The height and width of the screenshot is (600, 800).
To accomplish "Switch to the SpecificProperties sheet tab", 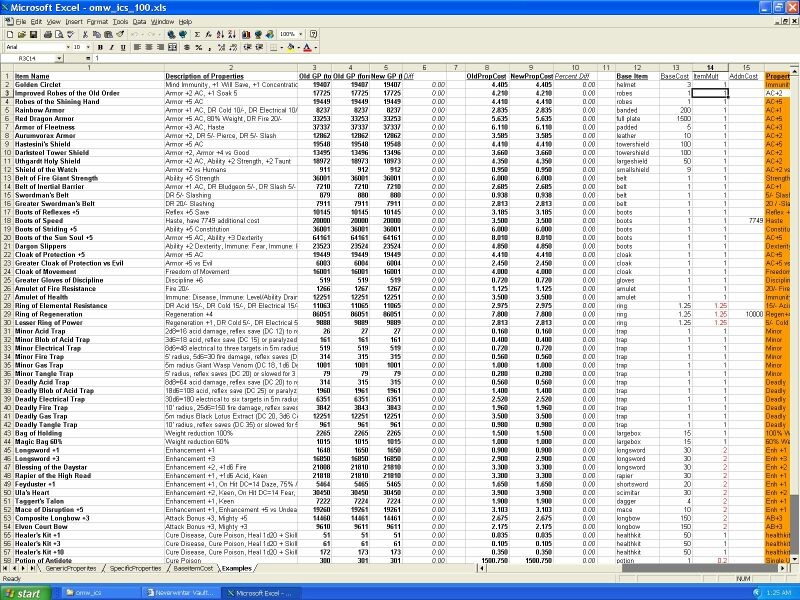I will click(x=133, y=568).
